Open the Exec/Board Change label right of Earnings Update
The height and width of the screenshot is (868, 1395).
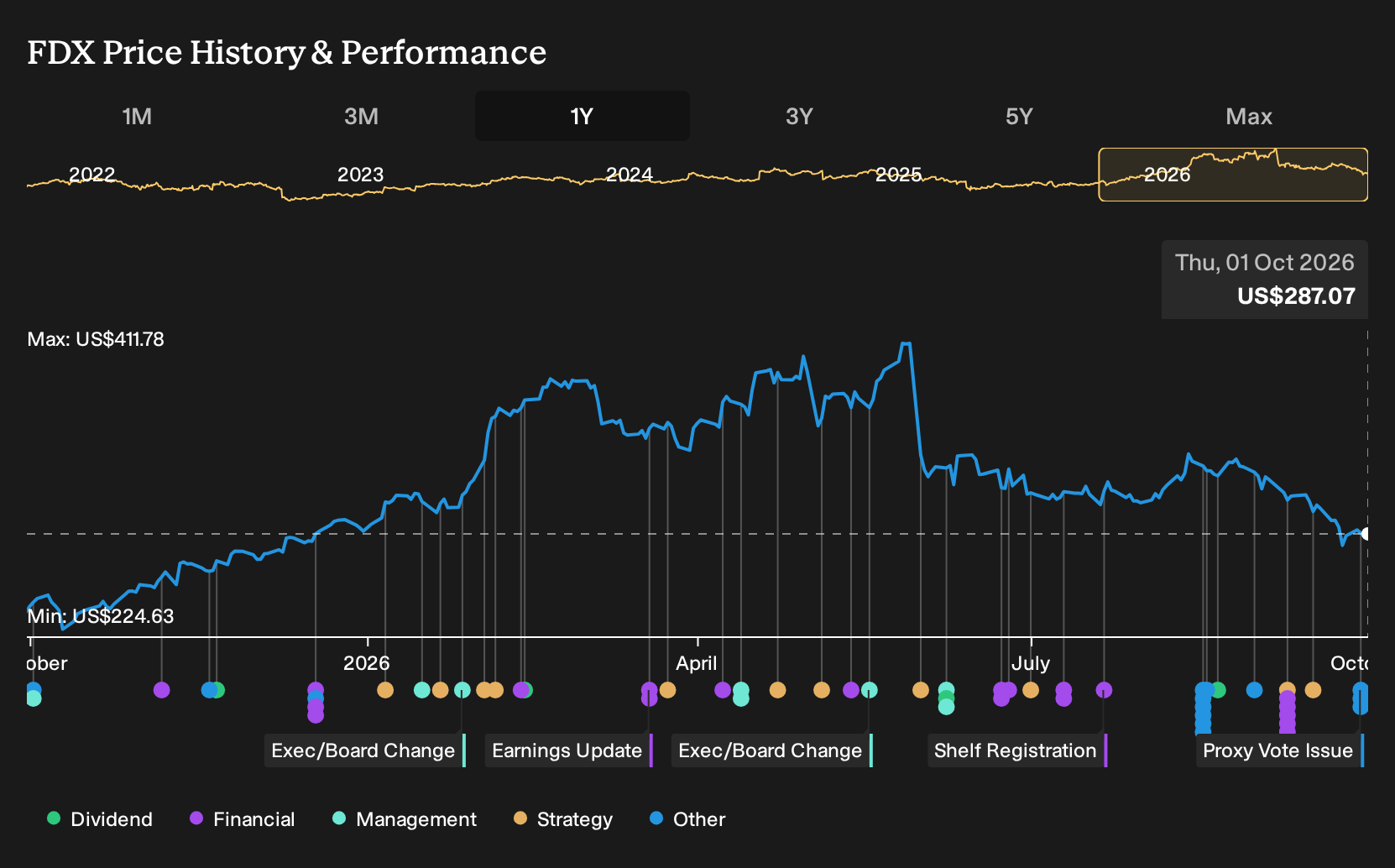[772, 750]
